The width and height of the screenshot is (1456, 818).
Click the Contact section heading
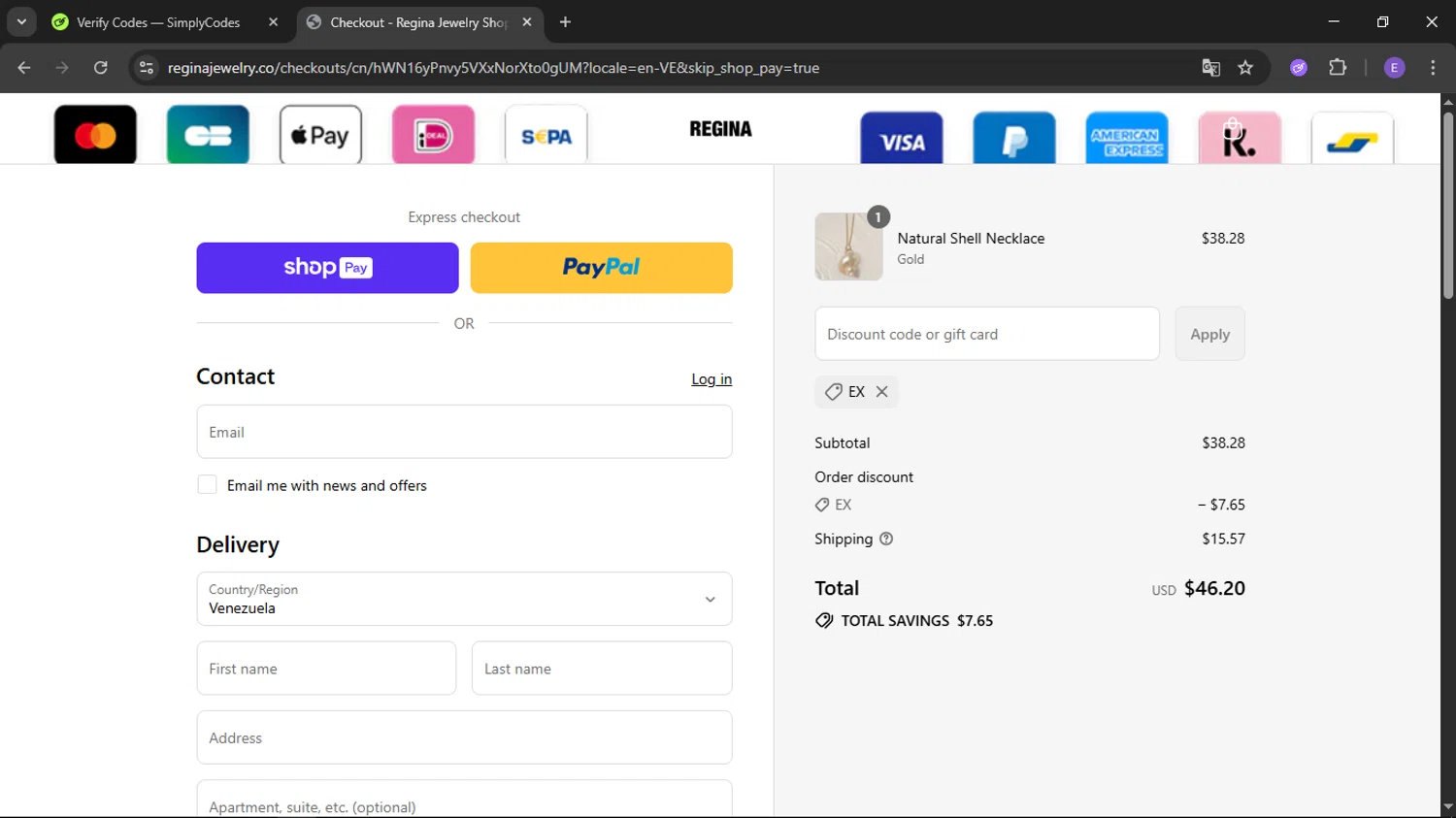click(236, 376)
